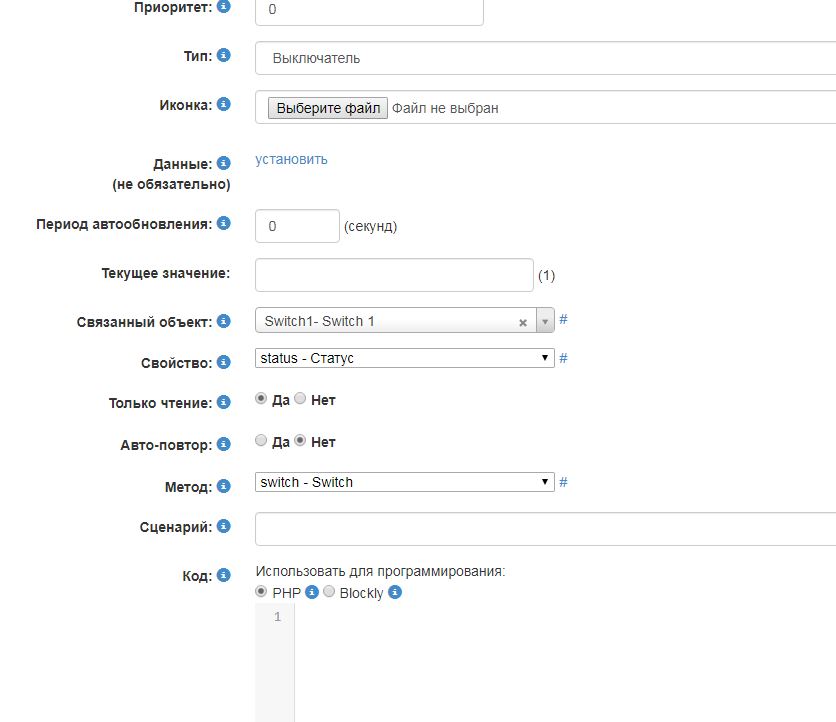Enable Авто-повтор by selecting Да
The image size is (836, 722).
click(262, 441)
